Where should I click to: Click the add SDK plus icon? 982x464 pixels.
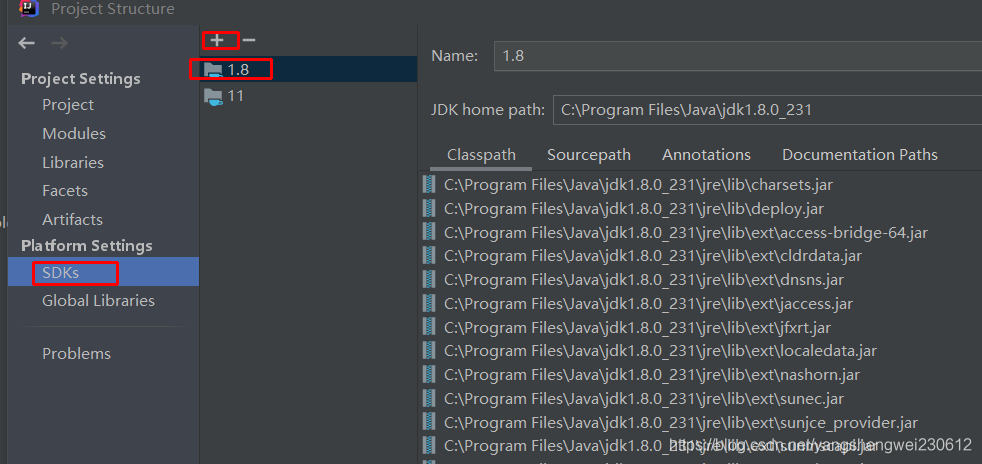(217, 40)
